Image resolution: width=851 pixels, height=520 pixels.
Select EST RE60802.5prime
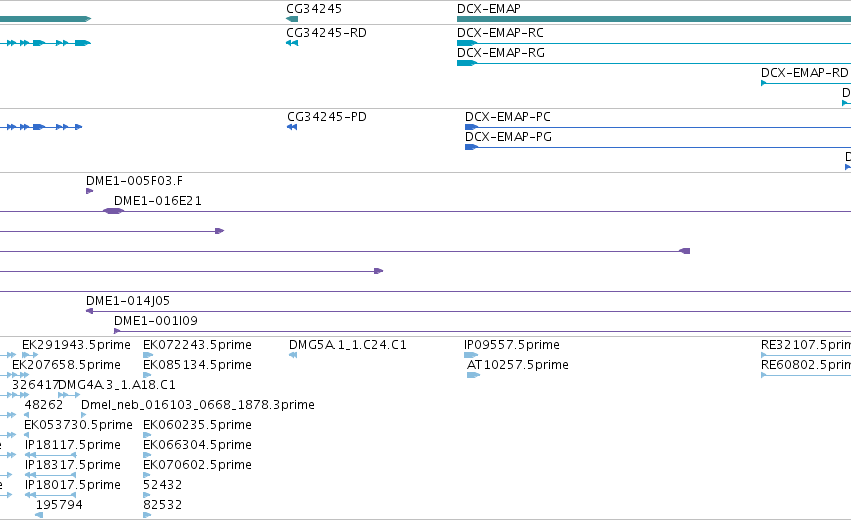pyautogui.click(x=806, y=365)
